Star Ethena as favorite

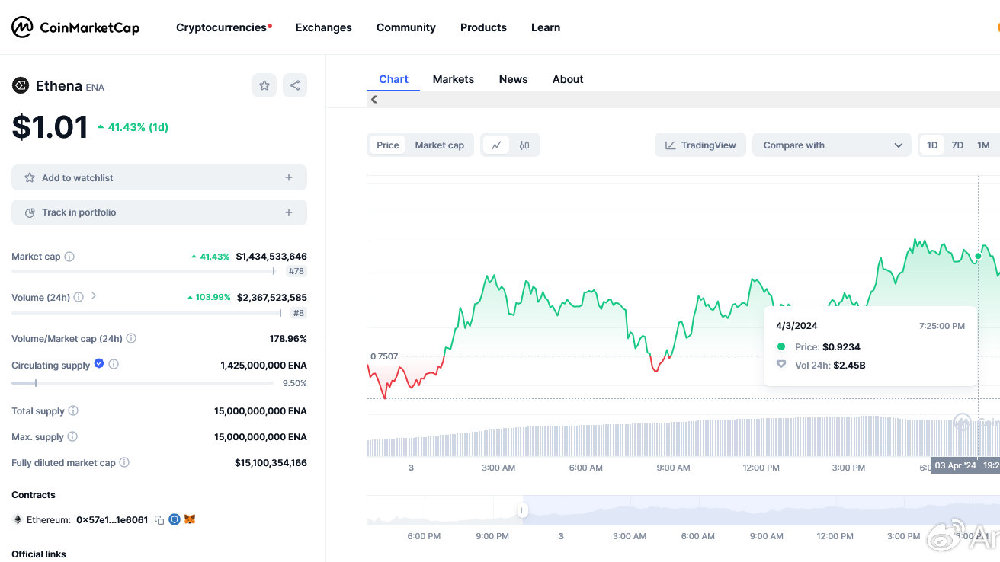click(264, 85)
